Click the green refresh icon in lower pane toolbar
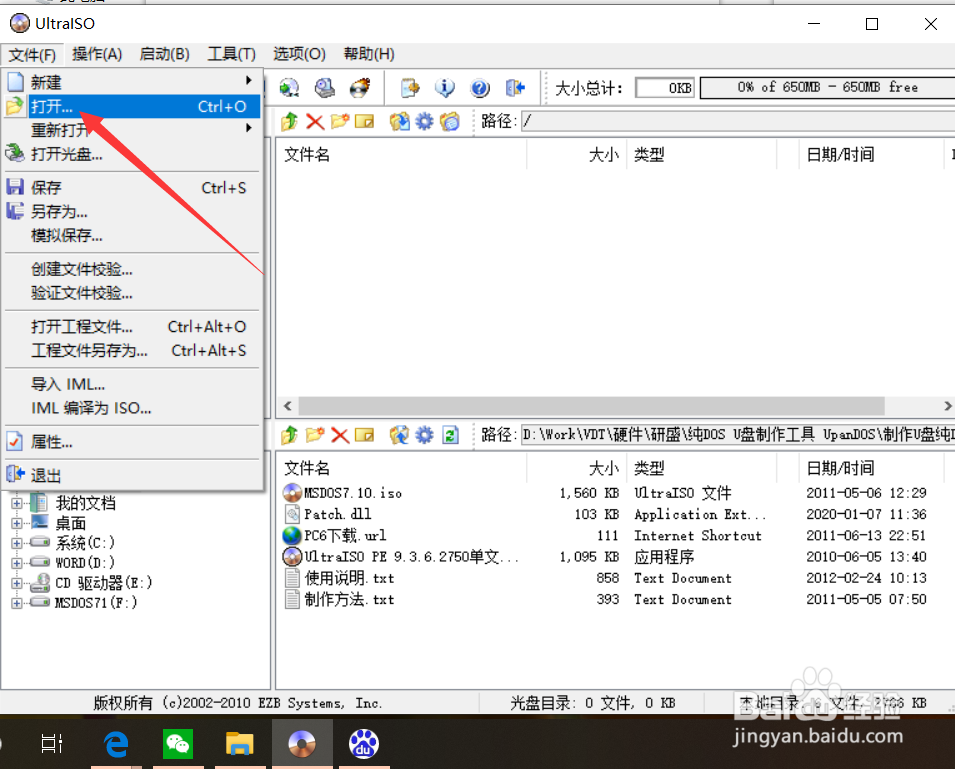This screenshot has width=955, height=769. point(450,435)
